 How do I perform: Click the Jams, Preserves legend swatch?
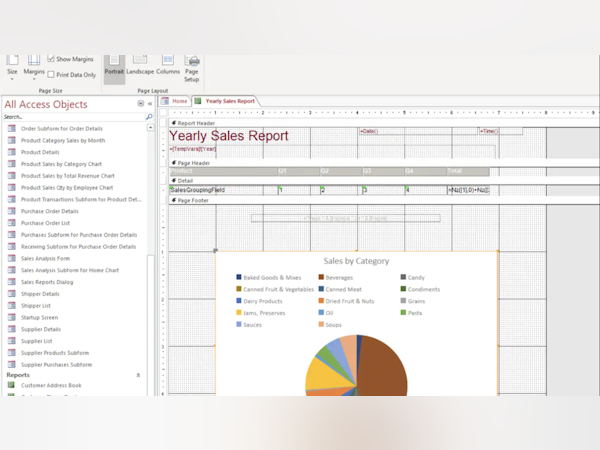[x=239, y=313]
